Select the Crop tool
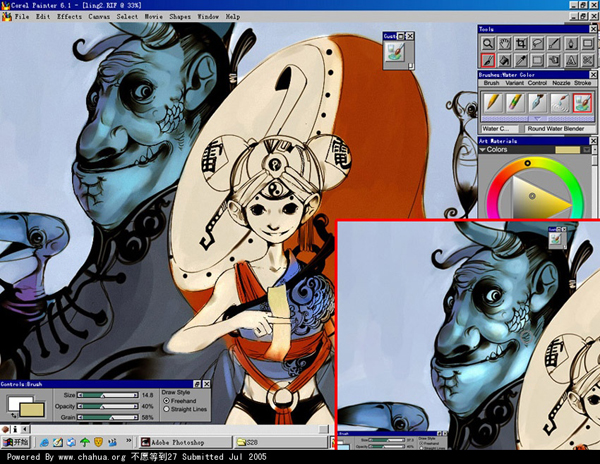The height and width of the screenshot is (464, 600). point(521,43)
